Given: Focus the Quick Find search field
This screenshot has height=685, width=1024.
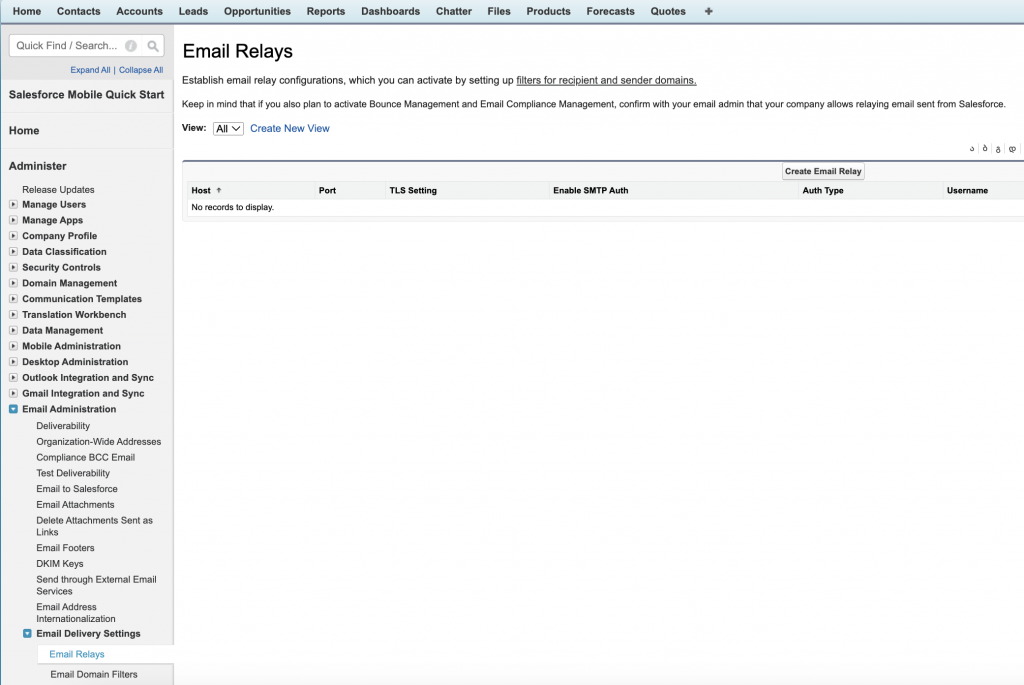Looking at the screenshot, I should [67, 46].
